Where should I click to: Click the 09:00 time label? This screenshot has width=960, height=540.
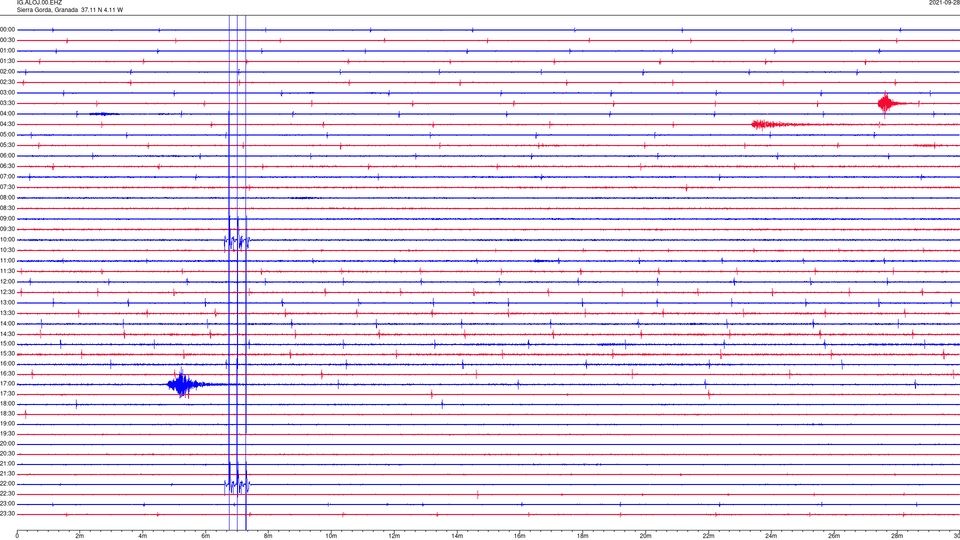(x=8, y=219)
